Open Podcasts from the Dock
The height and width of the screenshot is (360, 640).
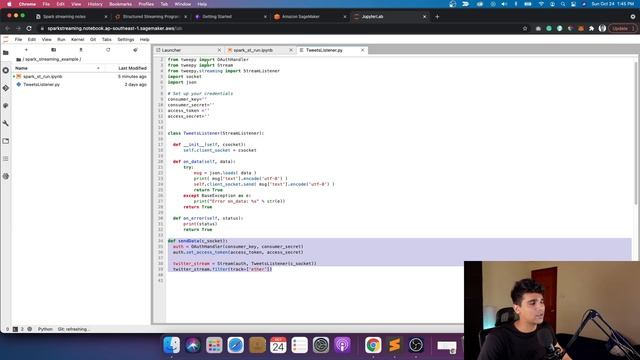[342, 345]
